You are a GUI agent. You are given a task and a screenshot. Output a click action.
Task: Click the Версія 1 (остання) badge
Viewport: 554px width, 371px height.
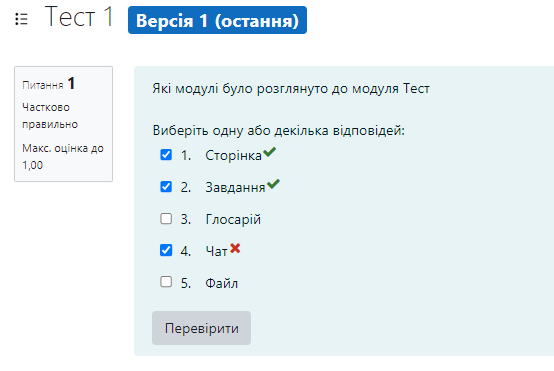217,20
